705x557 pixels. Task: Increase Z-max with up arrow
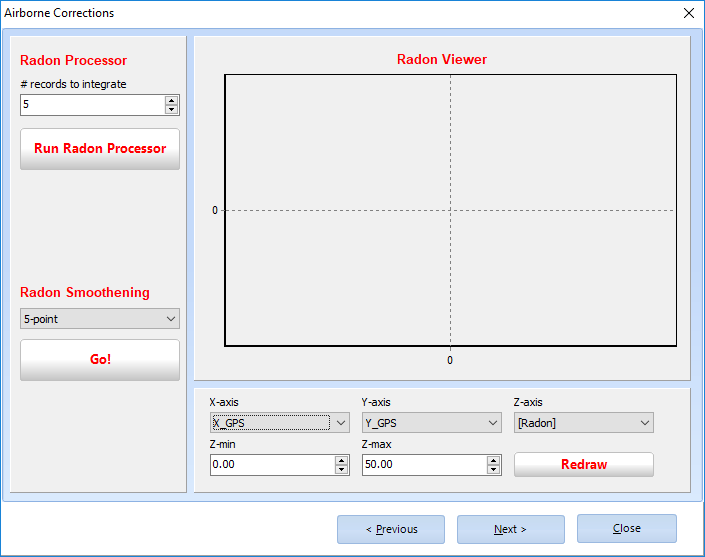[493, 460]
